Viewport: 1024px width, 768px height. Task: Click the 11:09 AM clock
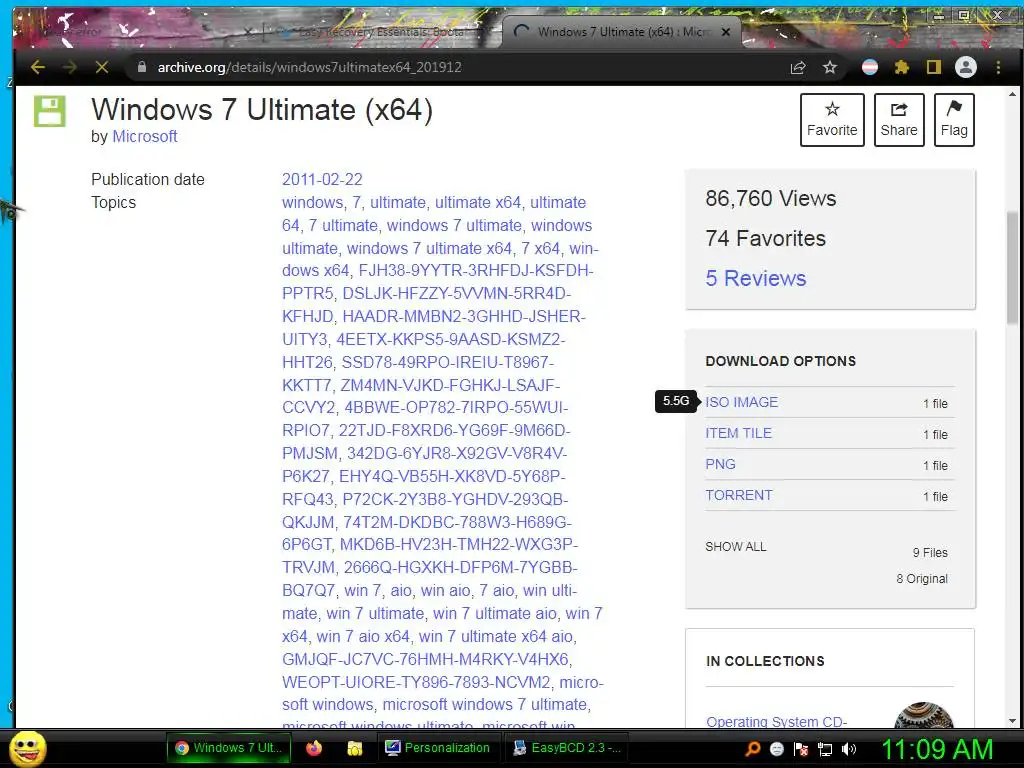[x=938, y=749]
